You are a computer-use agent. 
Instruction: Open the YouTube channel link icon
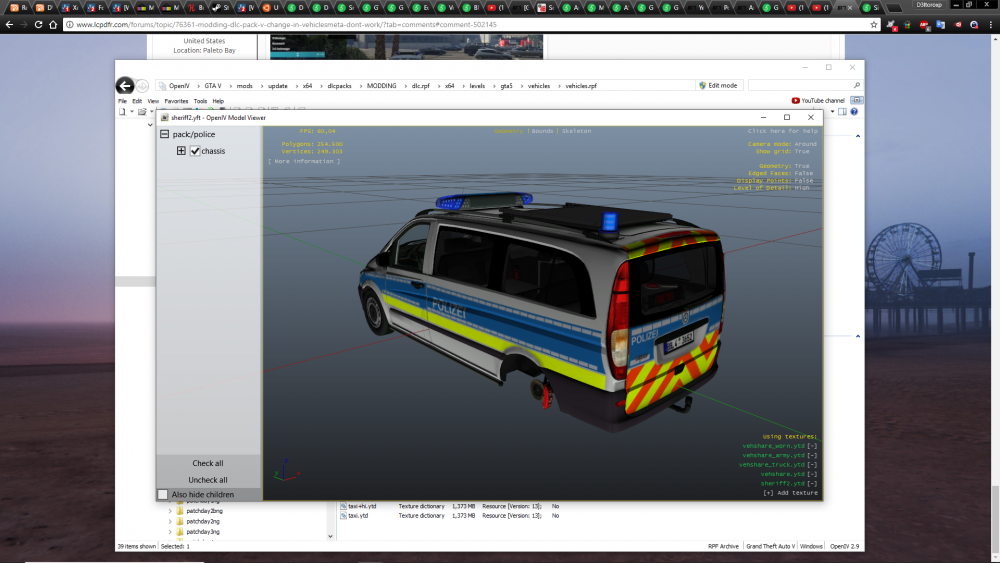point(795,101)
